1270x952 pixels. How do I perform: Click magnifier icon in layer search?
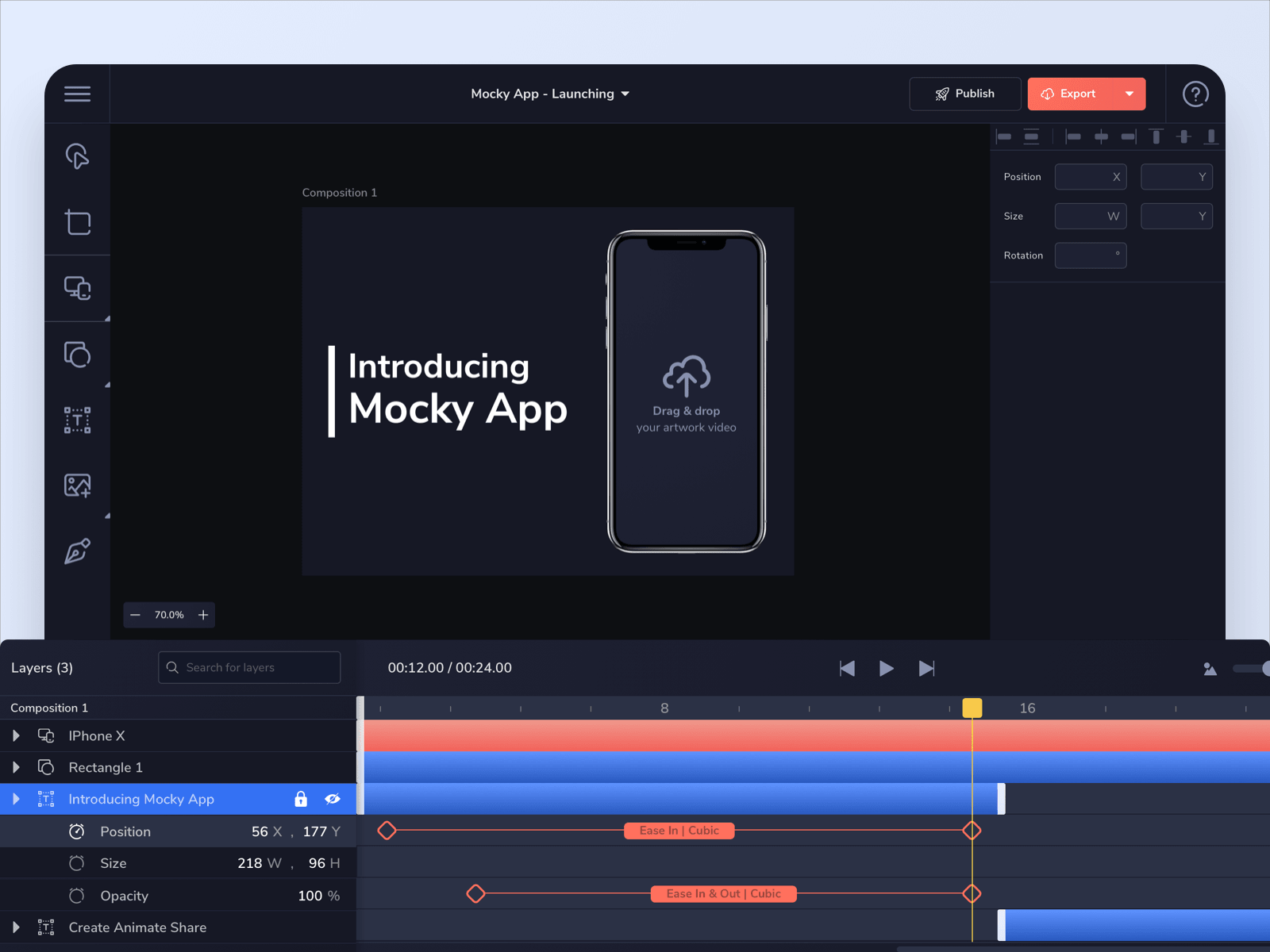click(172, 667)
